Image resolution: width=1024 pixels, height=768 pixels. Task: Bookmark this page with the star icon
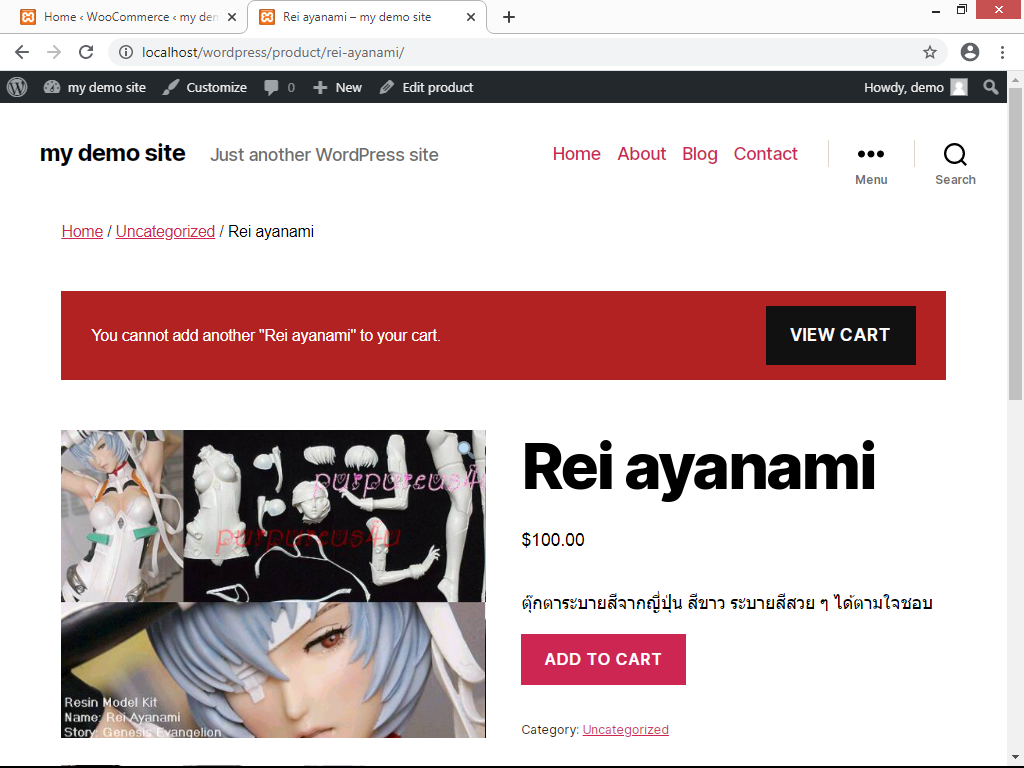pos(930,52)
